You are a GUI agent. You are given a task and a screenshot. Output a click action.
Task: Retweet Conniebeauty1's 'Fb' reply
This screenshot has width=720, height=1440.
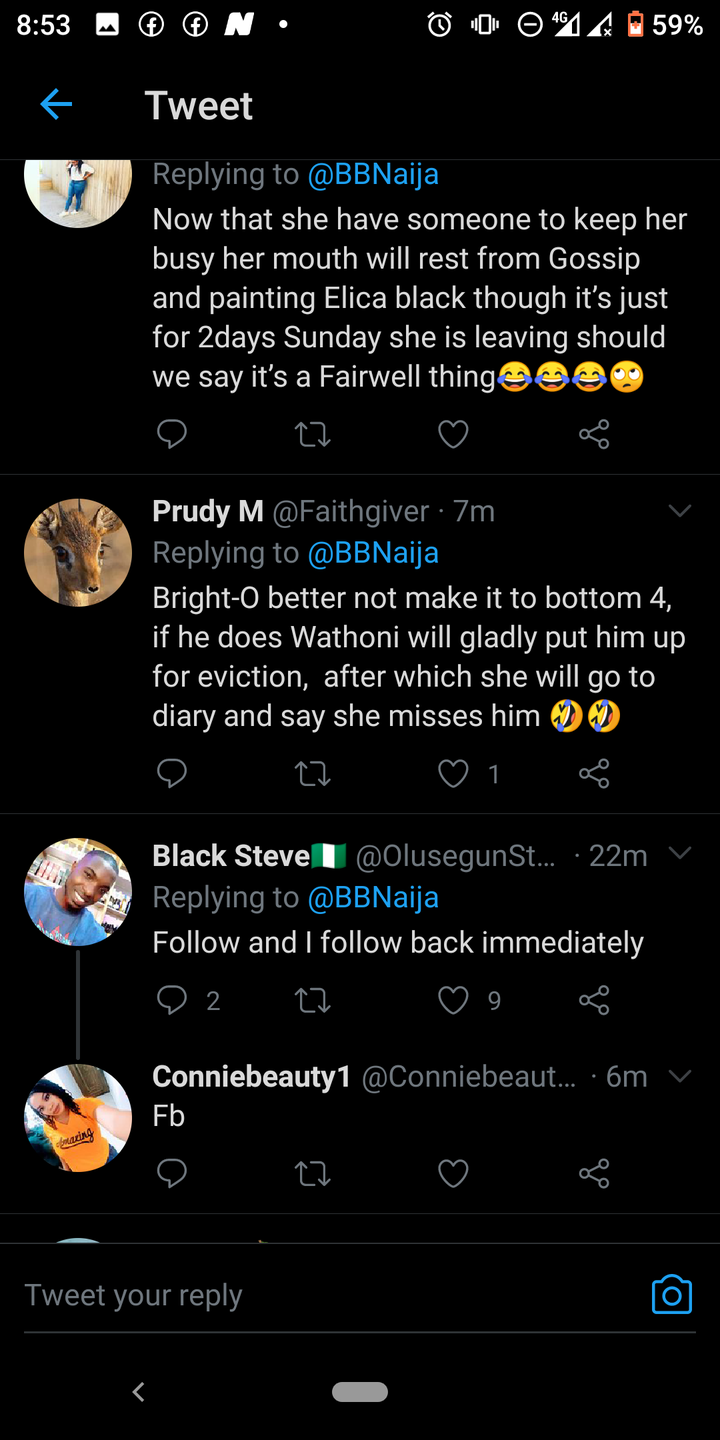312,1173
